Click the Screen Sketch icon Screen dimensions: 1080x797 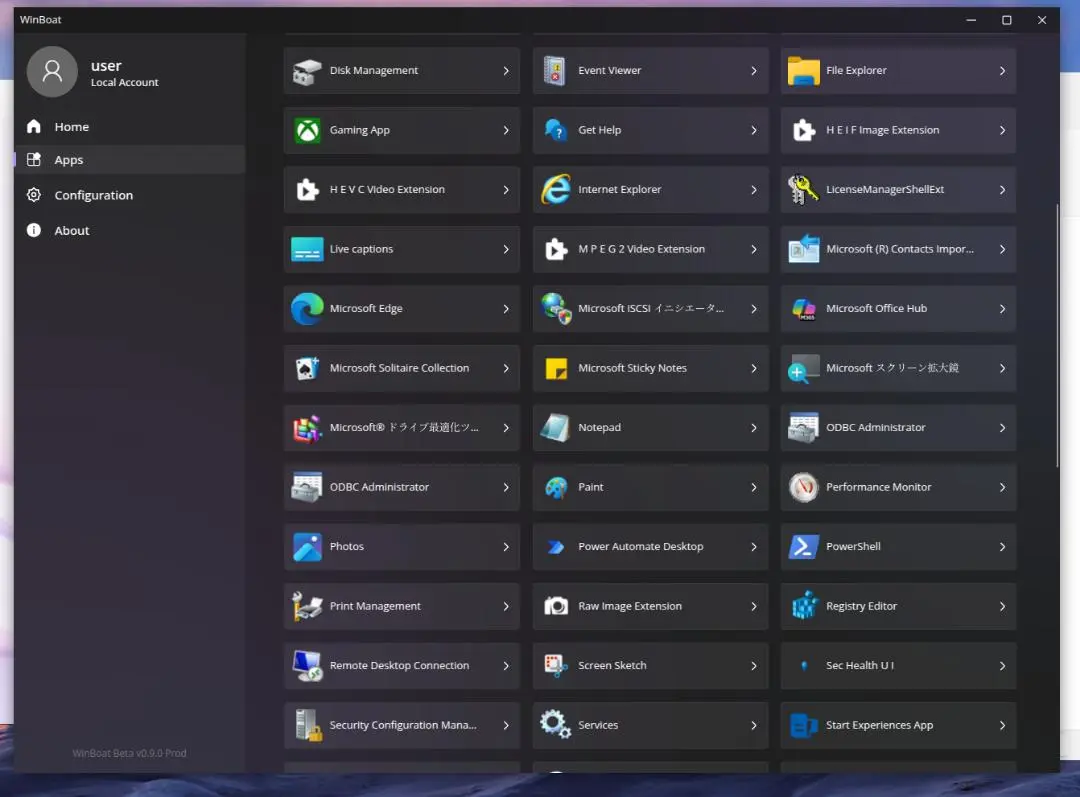pos(555,666)
